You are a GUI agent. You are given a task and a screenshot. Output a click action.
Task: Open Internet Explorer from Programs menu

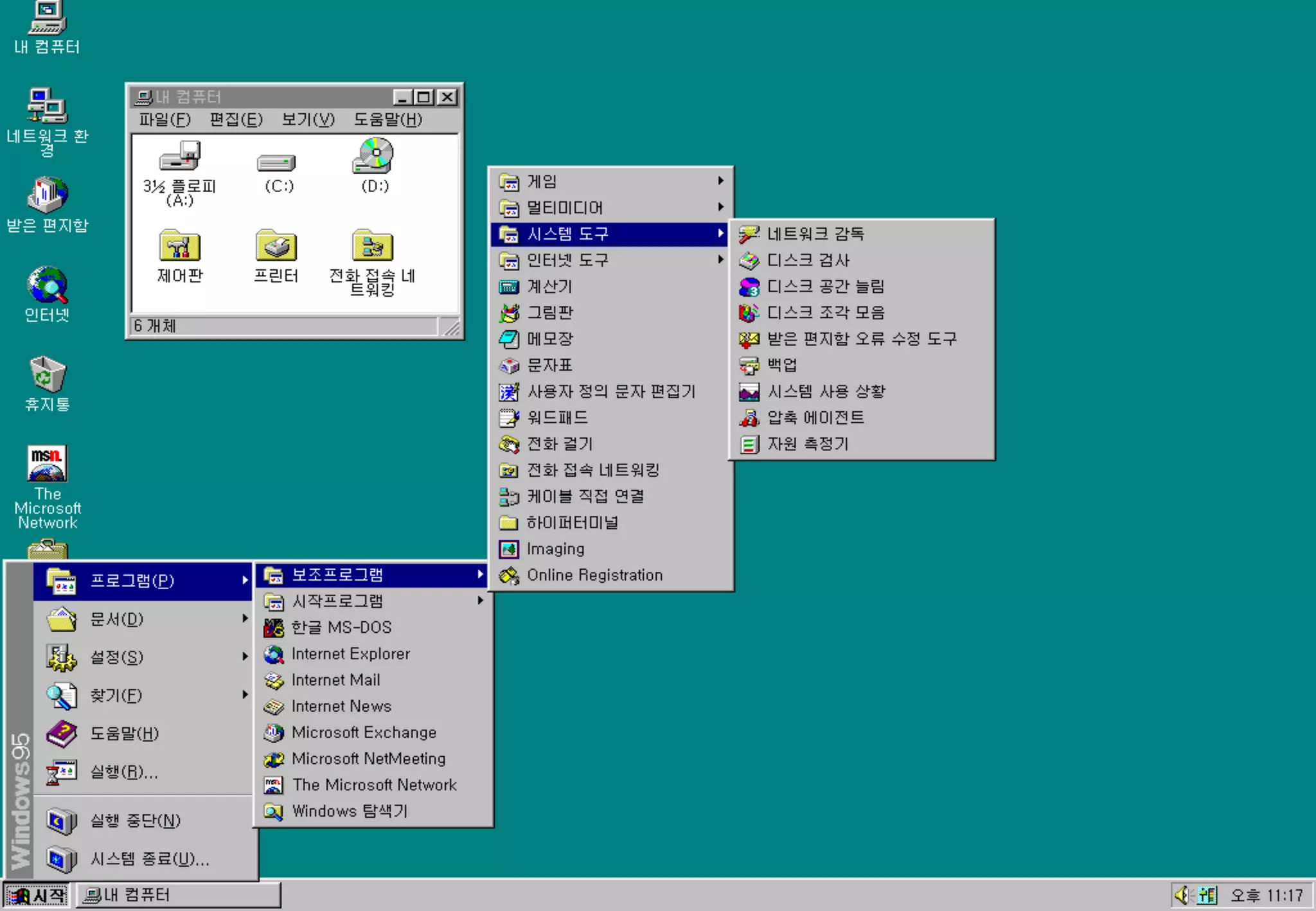[x=374, y=653]
